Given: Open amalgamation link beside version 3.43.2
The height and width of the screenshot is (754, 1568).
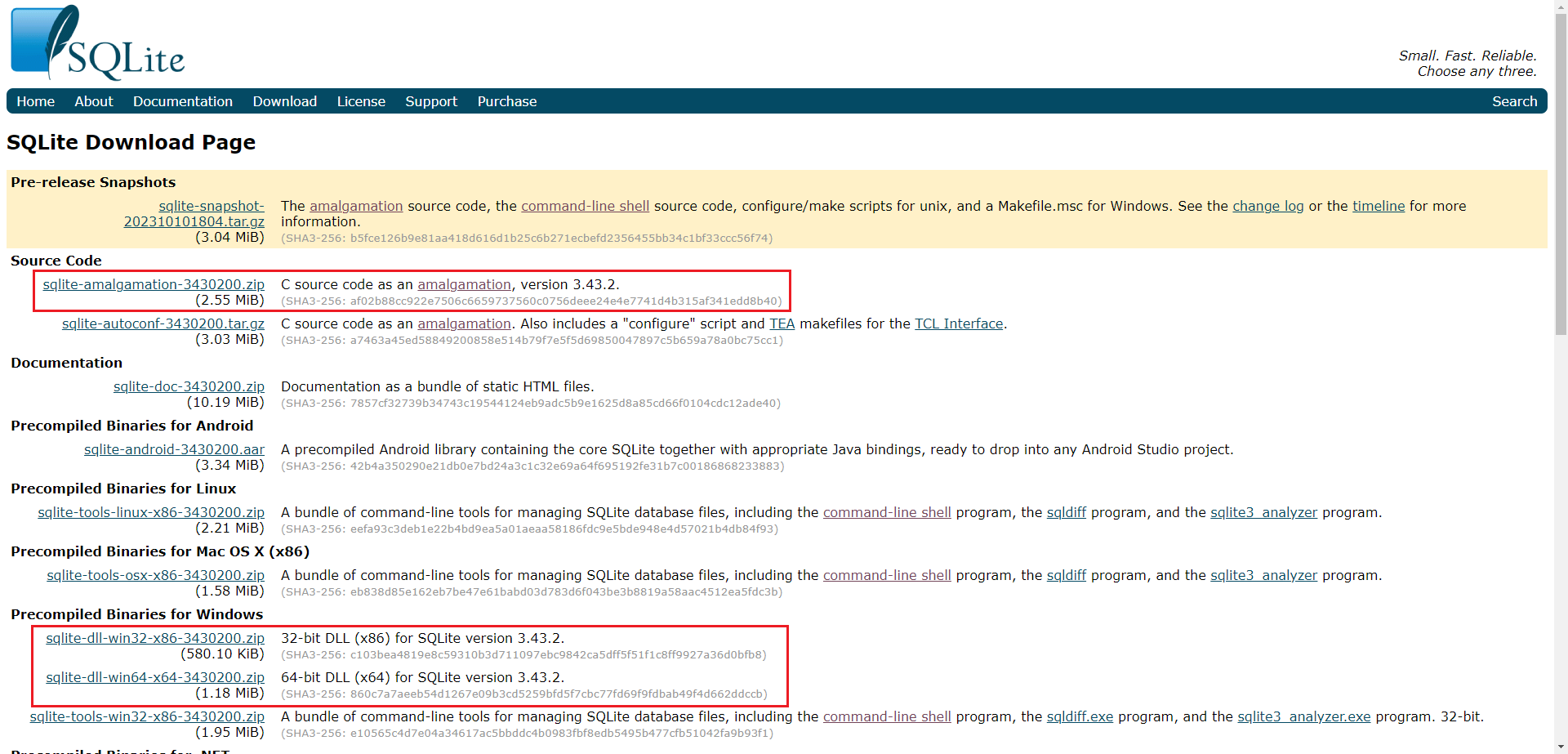Looking at the screenshot, I should [464, 284].
